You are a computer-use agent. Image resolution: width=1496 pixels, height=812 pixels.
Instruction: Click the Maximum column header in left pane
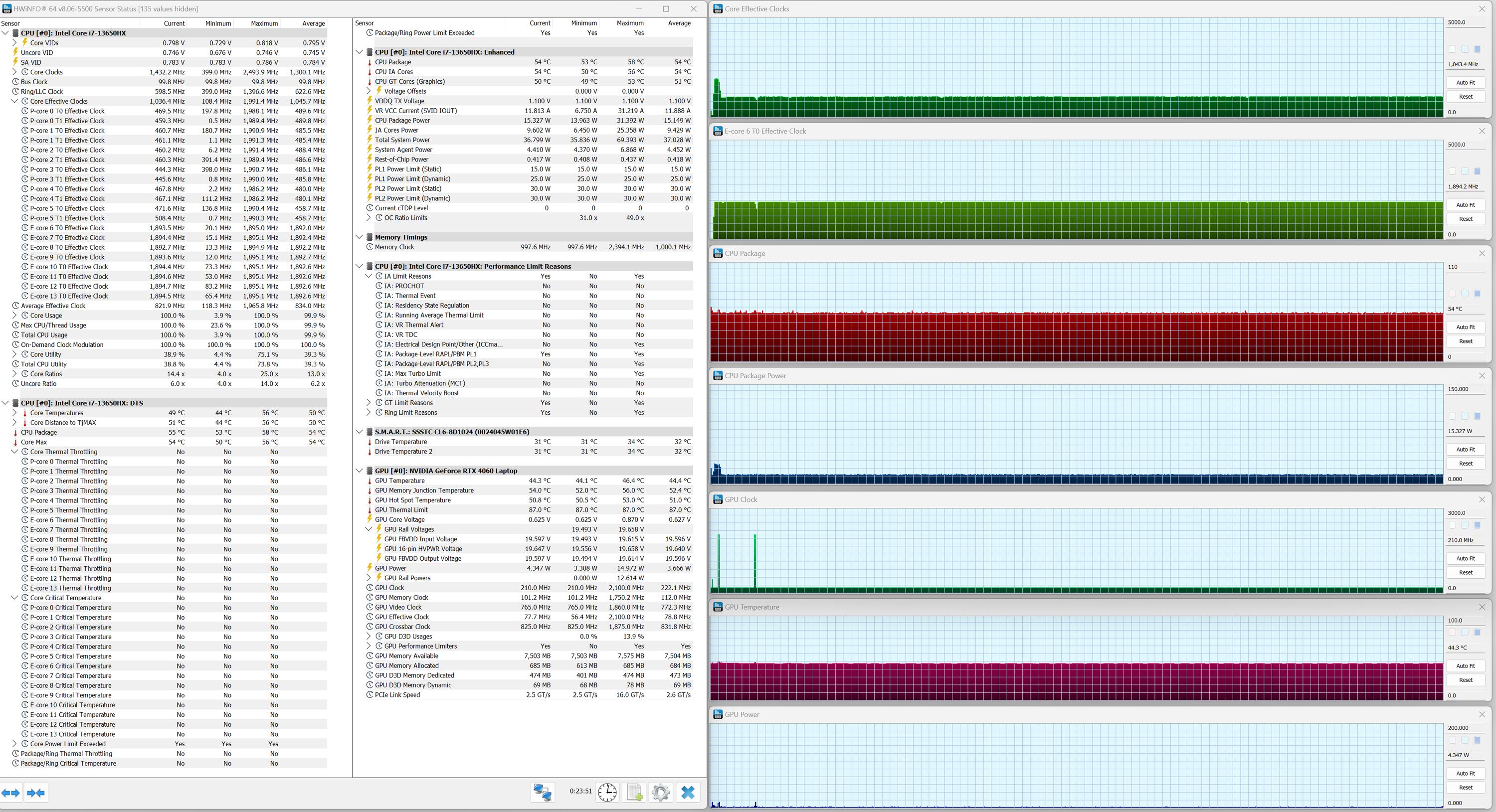pyautogui.click(x=264, y=23)
